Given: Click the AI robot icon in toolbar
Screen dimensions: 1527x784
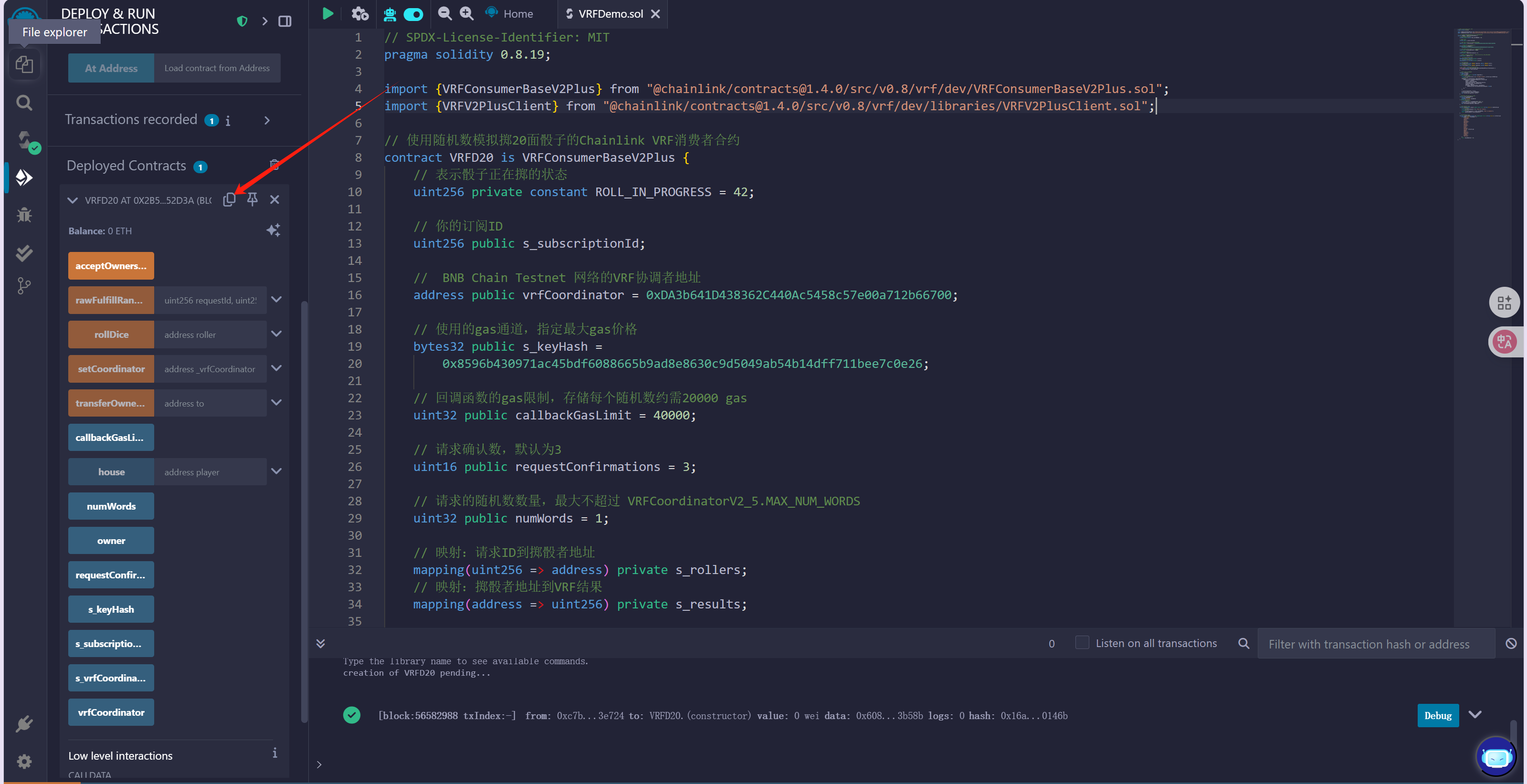Looking at the screenshot, I should [390, 14].
